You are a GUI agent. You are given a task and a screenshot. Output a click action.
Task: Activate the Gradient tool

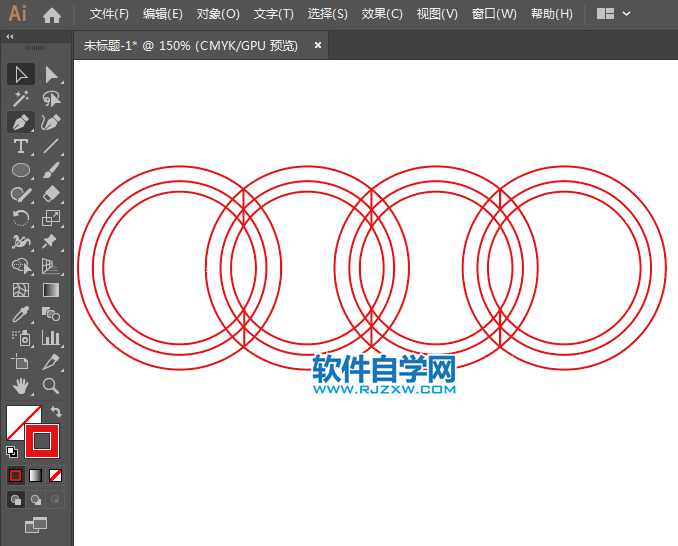(x=51, y=290)
